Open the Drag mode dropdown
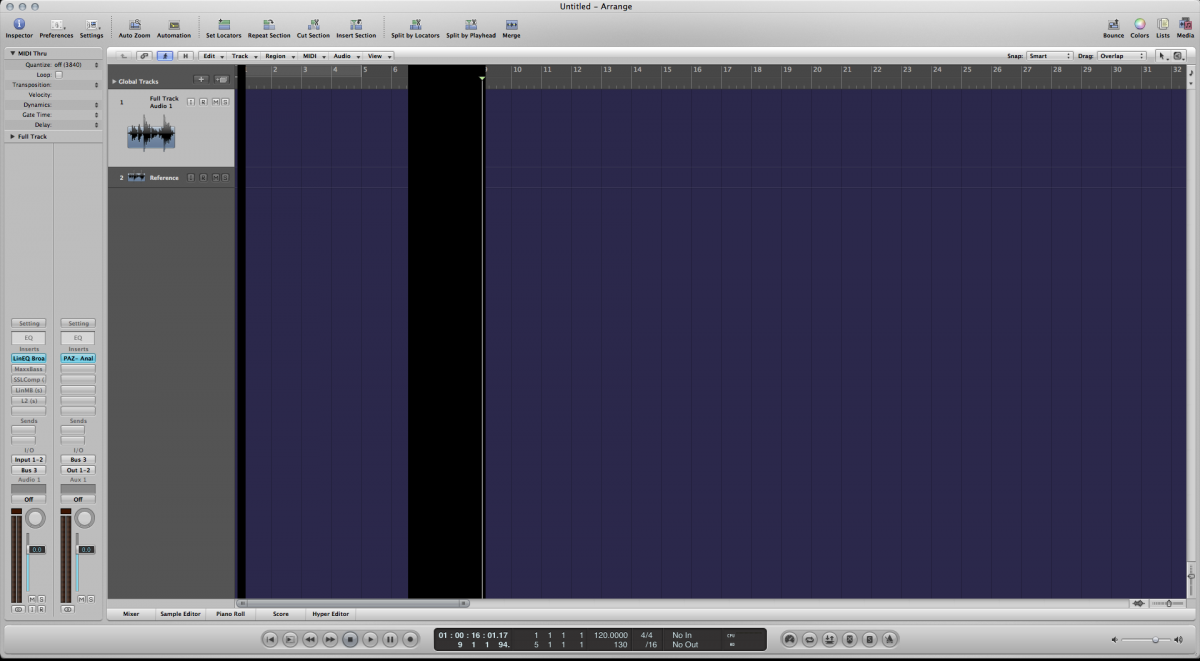The height and width of the screenshot is (661, 1200). (1121, 56)
